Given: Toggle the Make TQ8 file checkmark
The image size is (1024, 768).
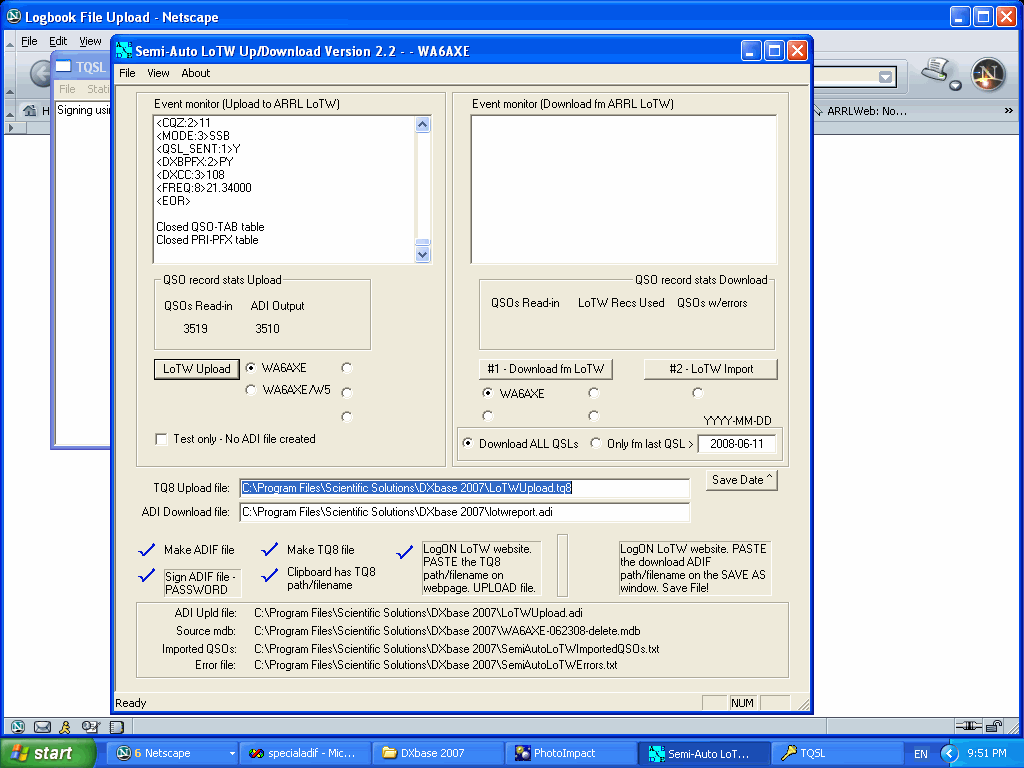Looking at the screenshot, I should pyautogui.click(x=270, y=550).
